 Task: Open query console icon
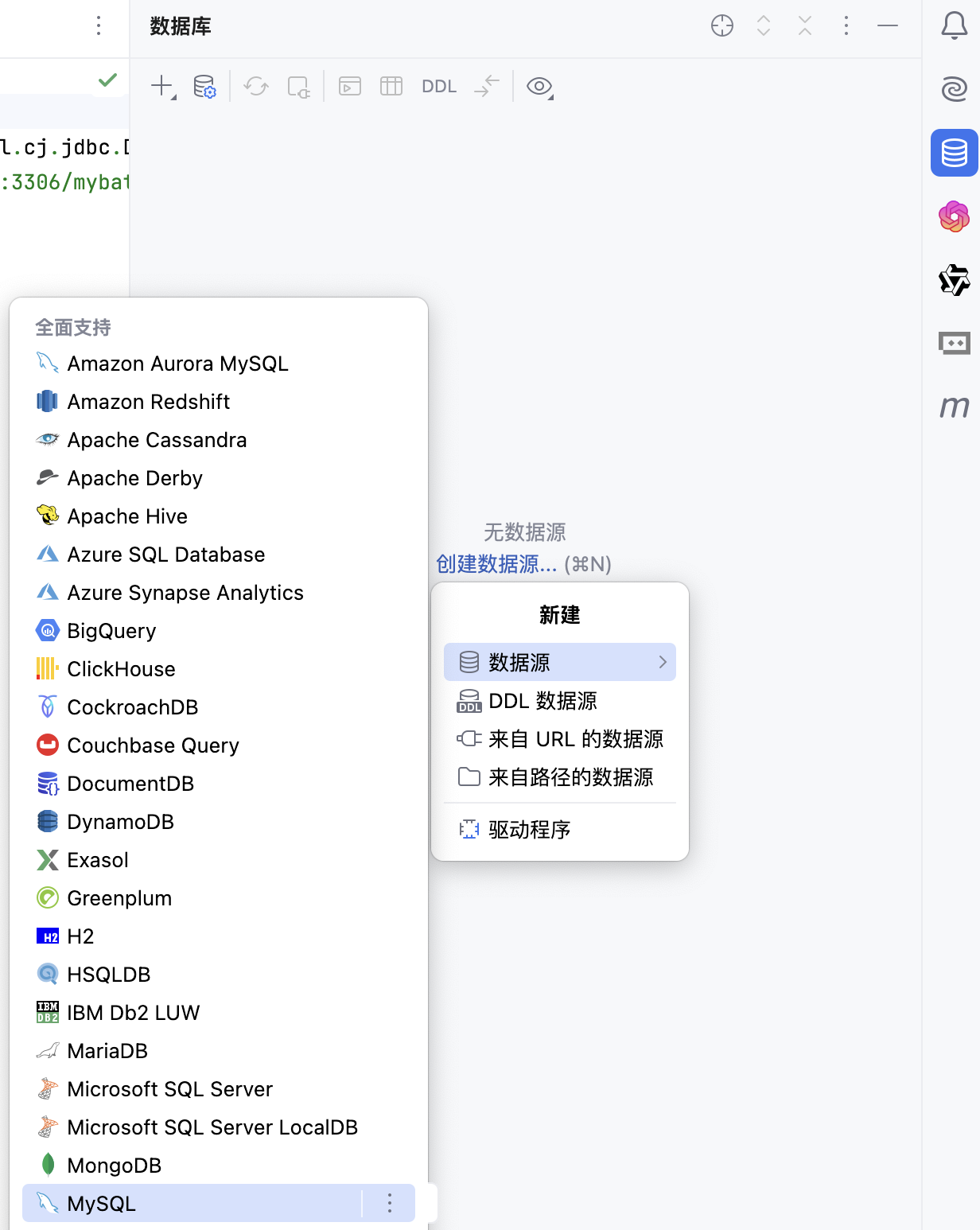coord(350,86)
